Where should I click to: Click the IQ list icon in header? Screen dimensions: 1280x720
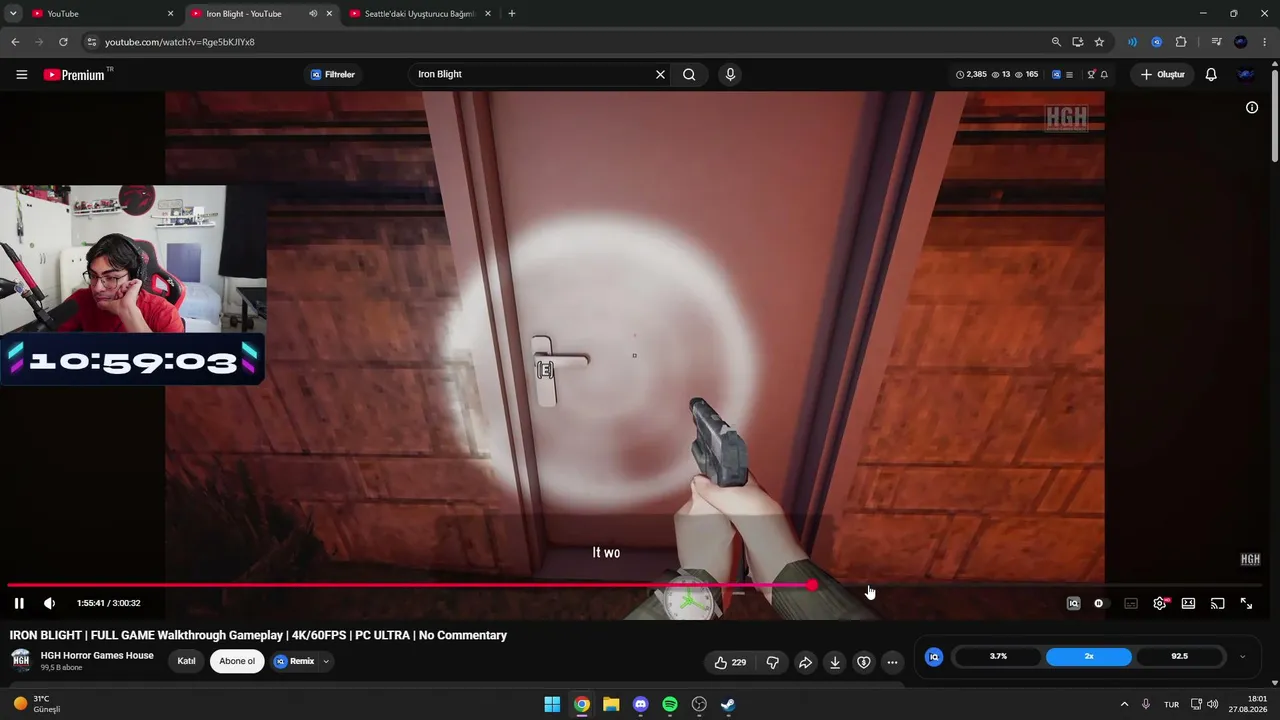click(1069, 75)
